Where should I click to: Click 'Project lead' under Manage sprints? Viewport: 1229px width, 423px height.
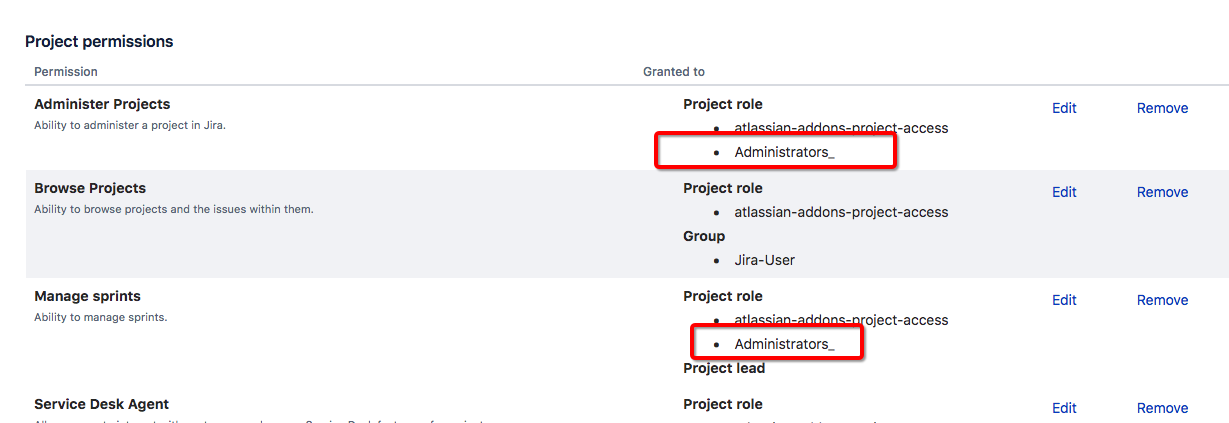click(724, 368)
